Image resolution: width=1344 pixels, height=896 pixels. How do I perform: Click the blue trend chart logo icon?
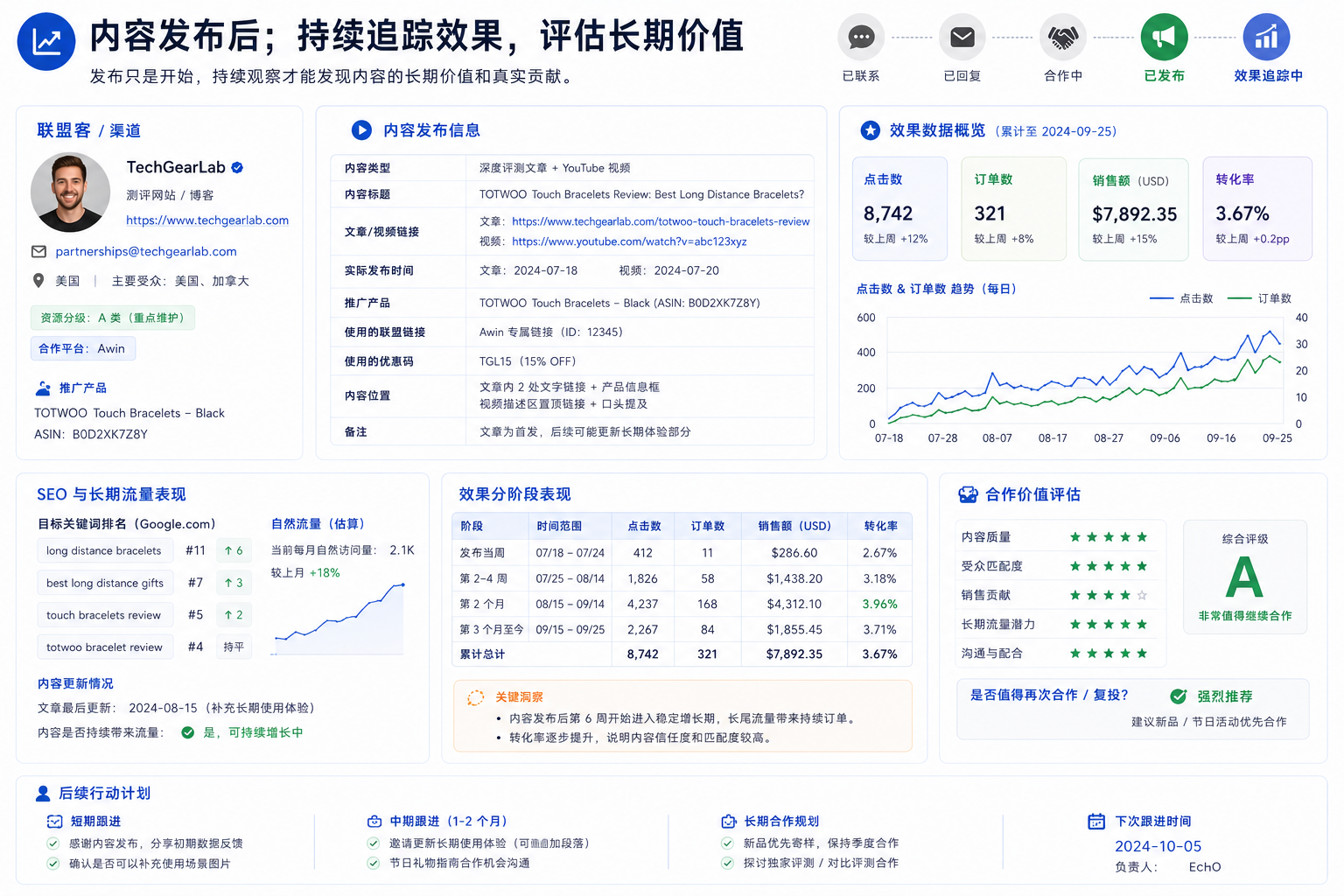(46, 41)
